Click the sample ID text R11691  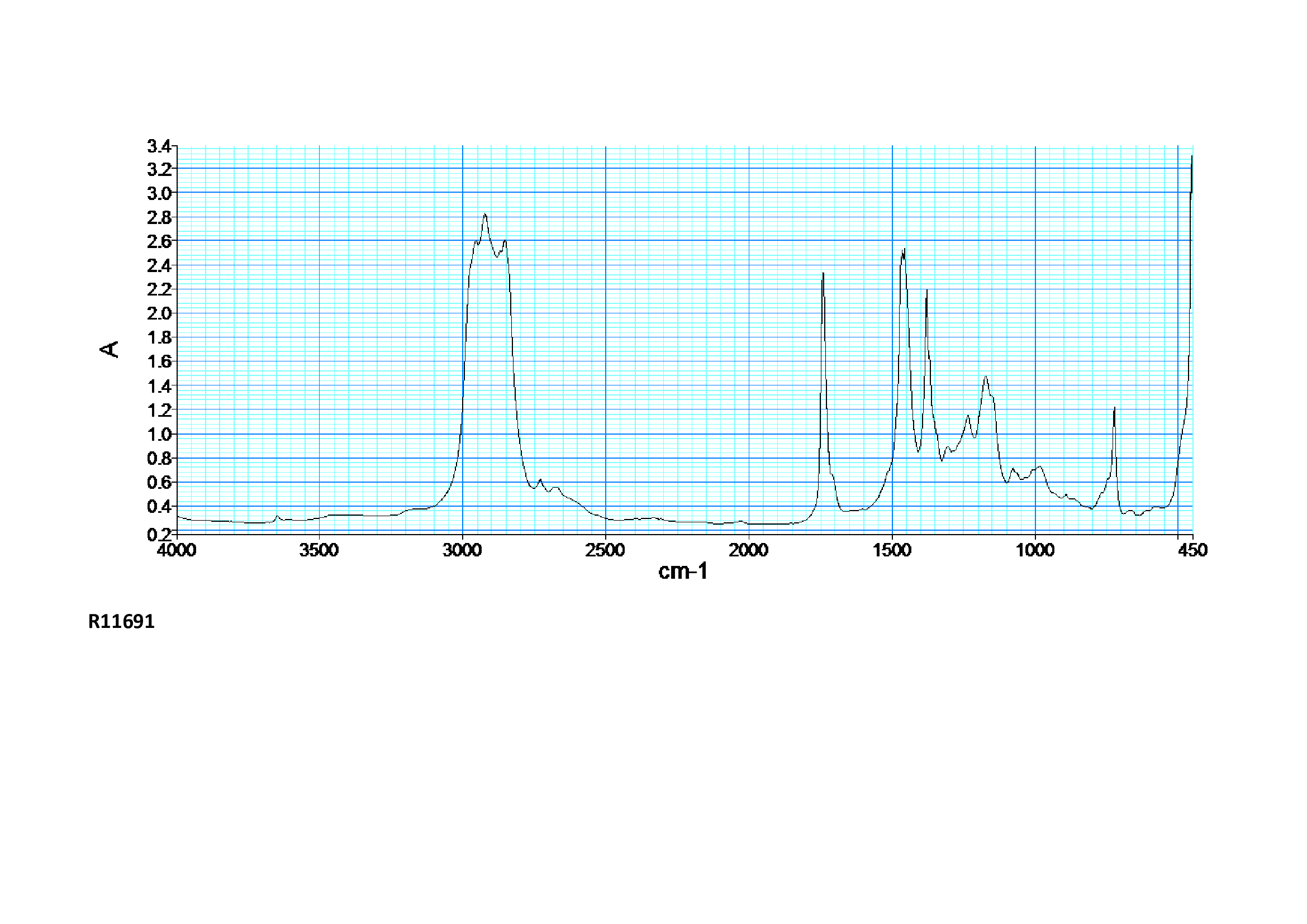pyautogui.click(x=121, y=621)
